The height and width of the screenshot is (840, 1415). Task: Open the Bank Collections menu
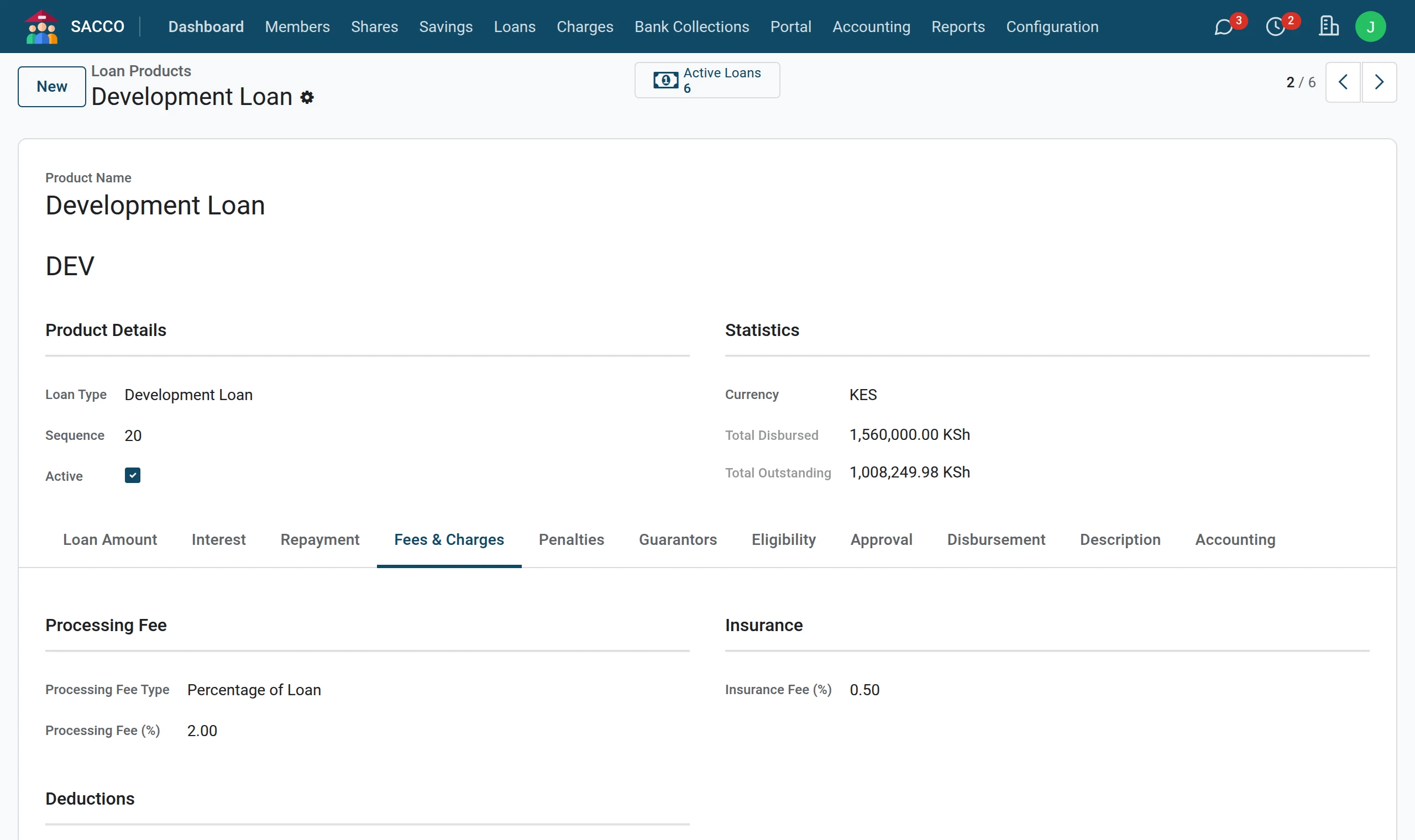click(691, 27)
